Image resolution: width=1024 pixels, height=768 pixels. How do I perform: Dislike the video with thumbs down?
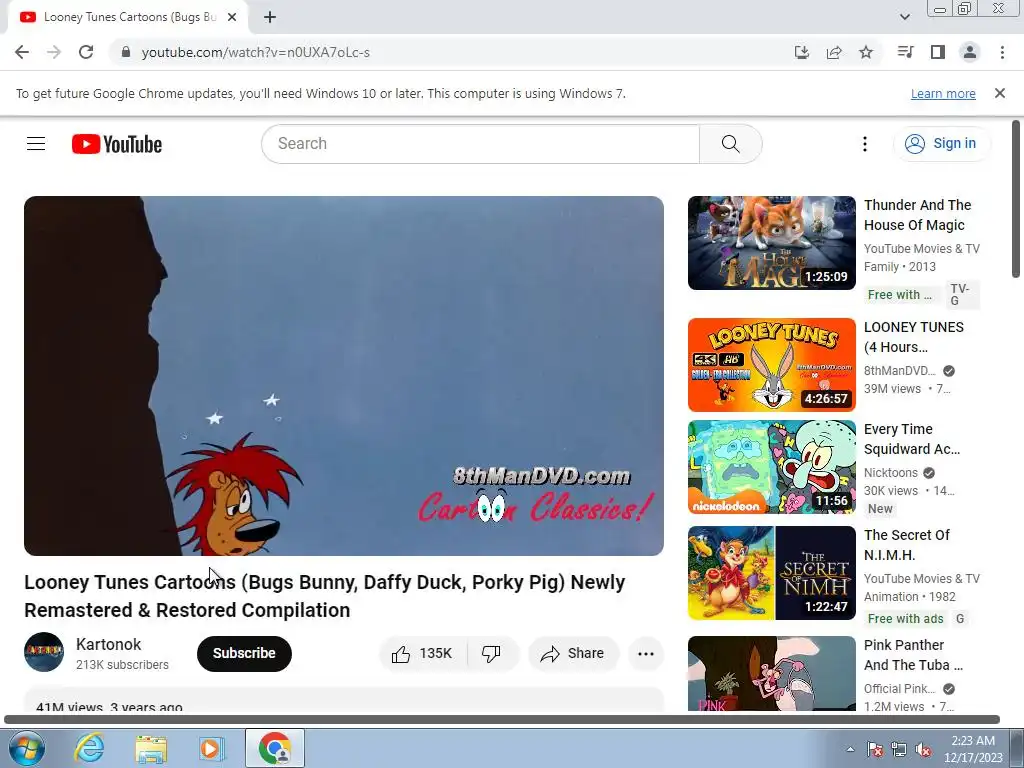(x=491, y=654)
